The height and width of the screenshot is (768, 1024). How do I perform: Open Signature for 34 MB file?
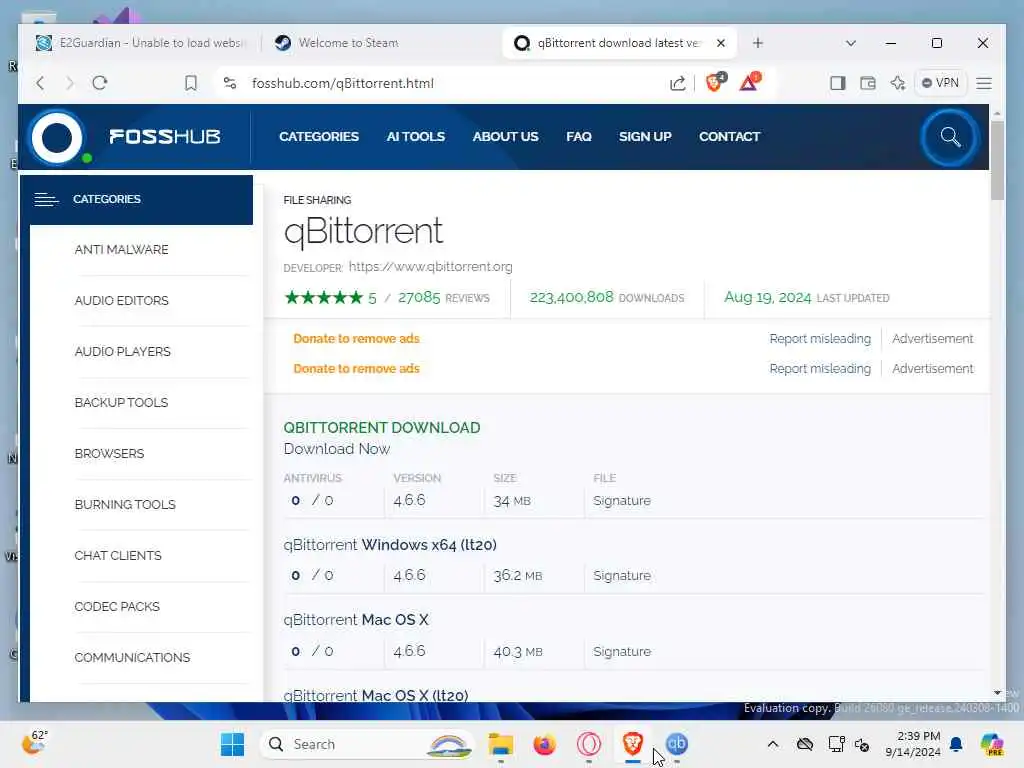point(622,500)
